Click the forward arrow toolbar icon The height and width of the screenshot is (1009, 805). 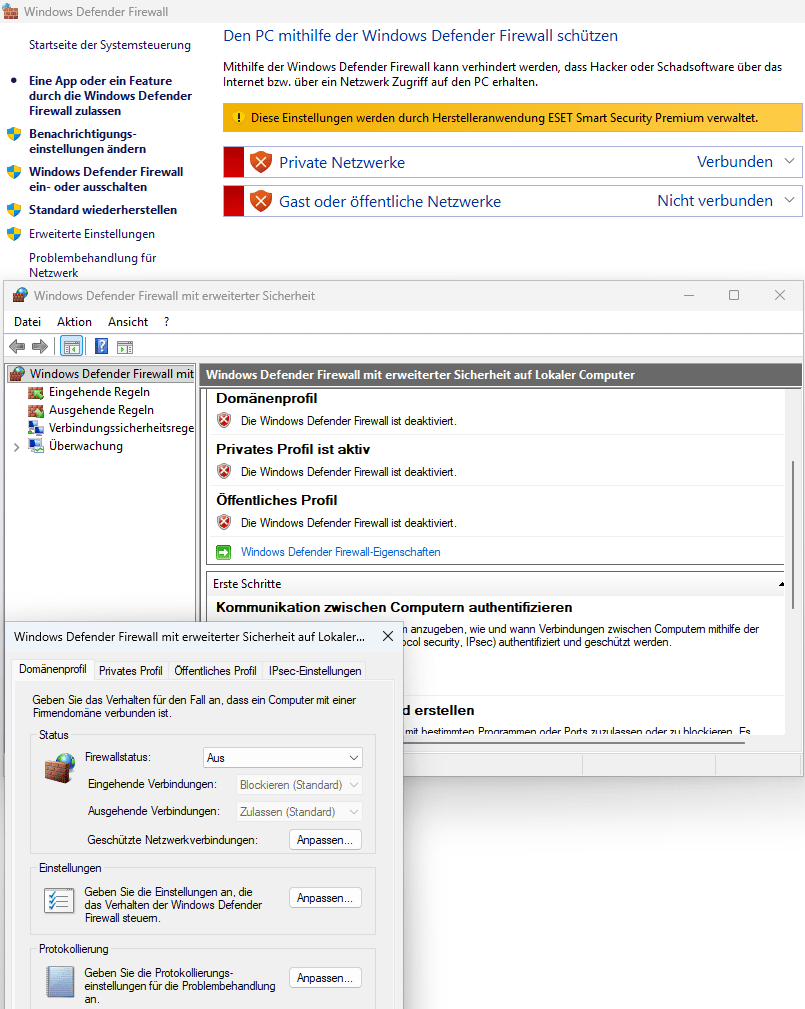click(x=40, y=347)
